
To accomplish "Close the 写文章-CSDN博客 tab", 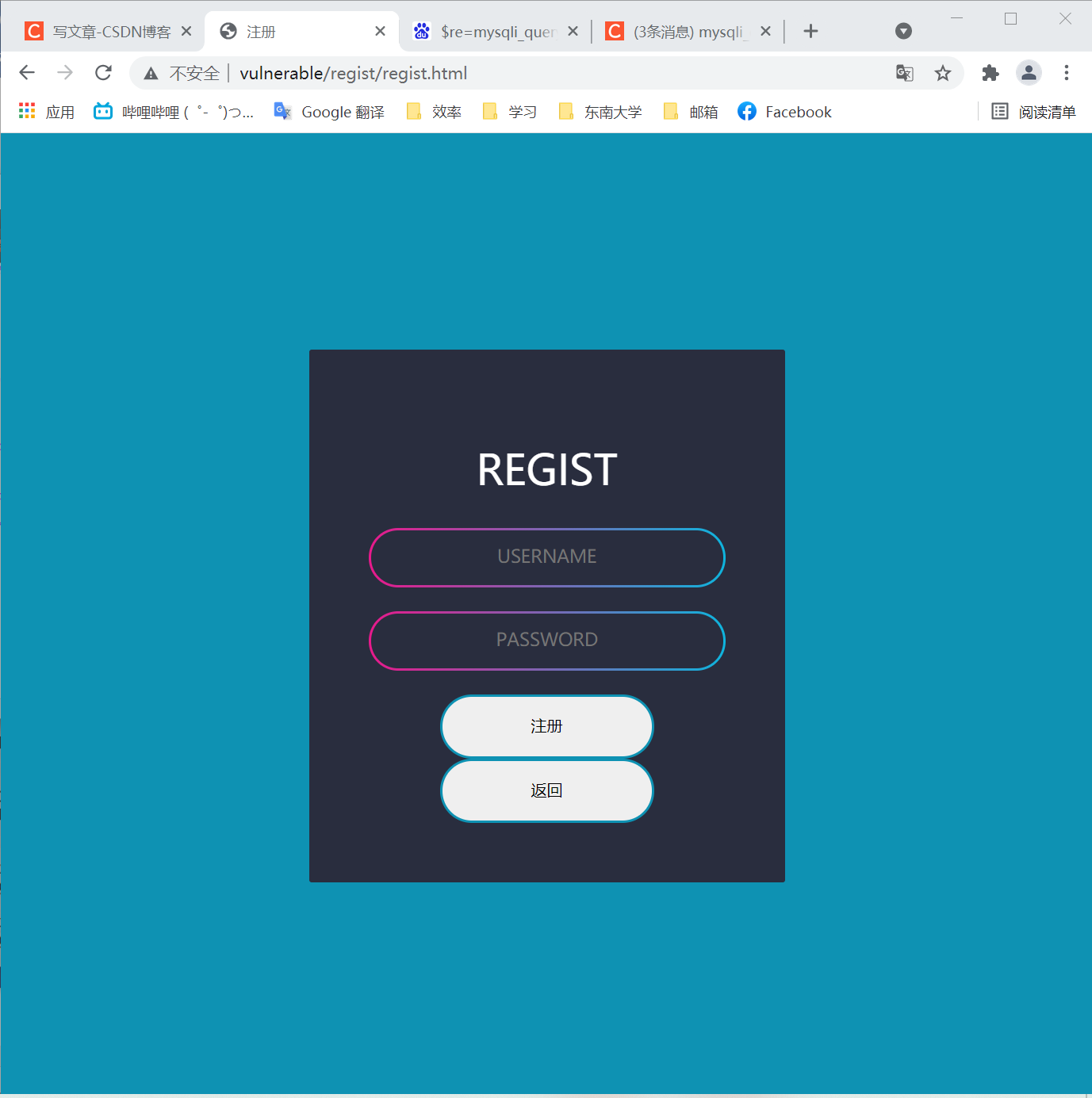I will (x=186, y=31).
